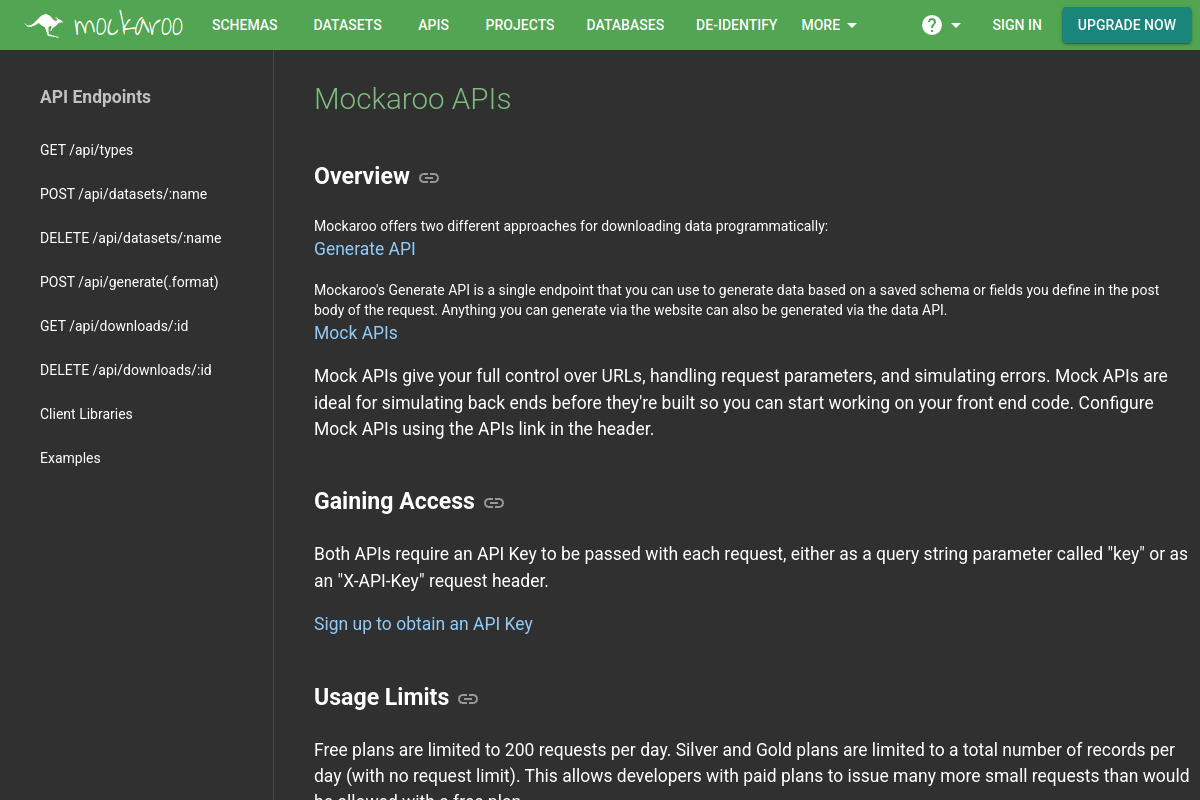Viewport: 1200px width, 800px height.
Task: Click Sign up to obtain an API Key
Action: (x=423, y=624)
